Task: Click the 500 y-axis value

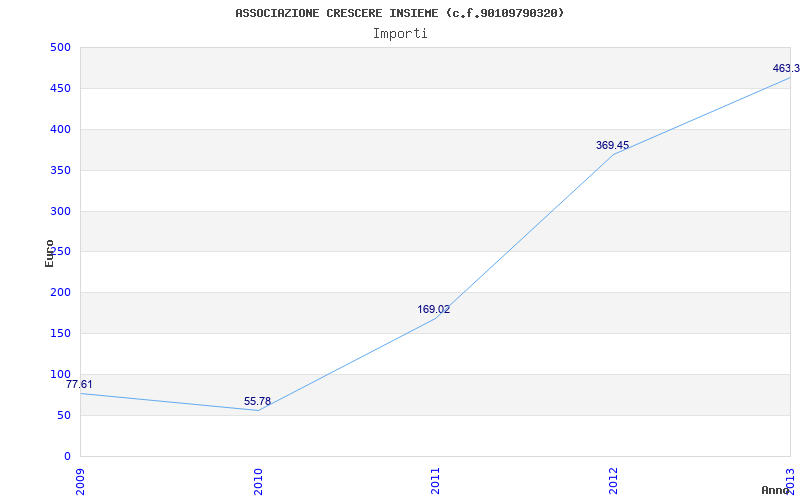Action: 60,47
